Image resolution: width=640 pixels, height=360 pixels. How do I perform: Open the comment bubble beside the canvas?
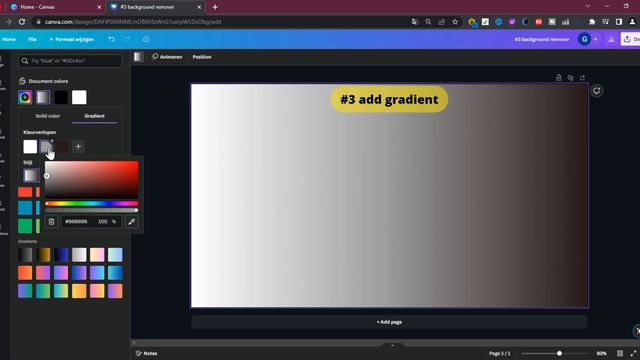(597, 91)
